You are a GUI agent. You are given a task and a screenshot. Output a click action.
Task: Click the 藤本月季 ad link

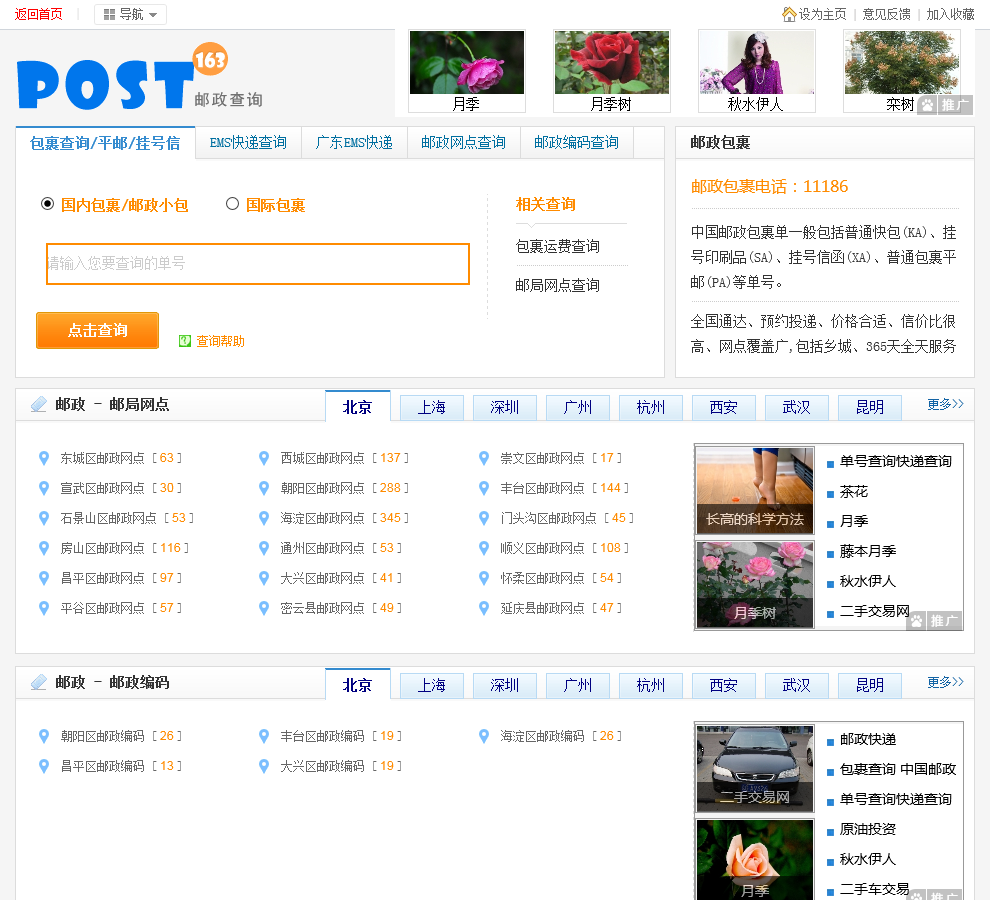point(868,551)
